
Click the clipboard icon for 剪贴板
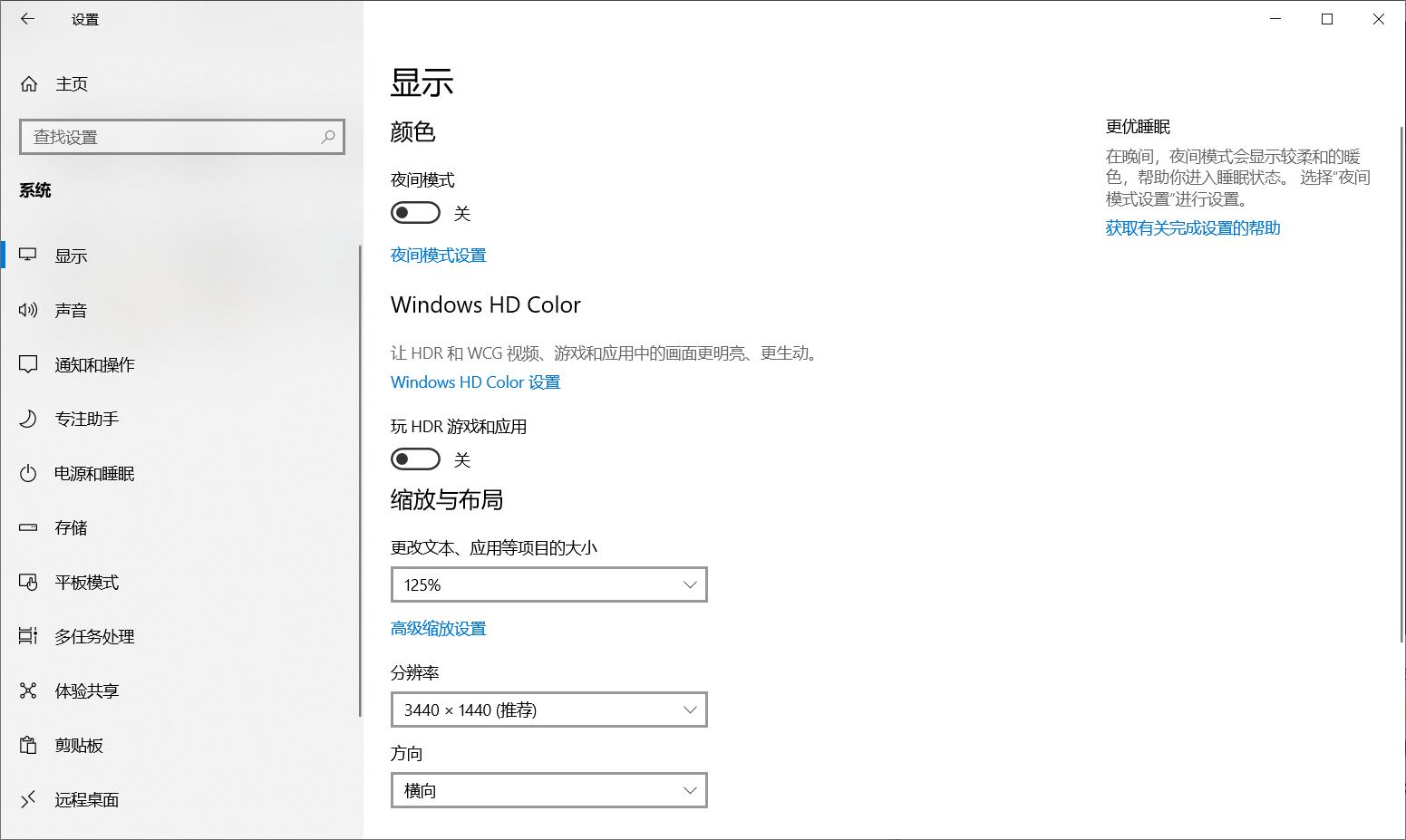point(28,745)
